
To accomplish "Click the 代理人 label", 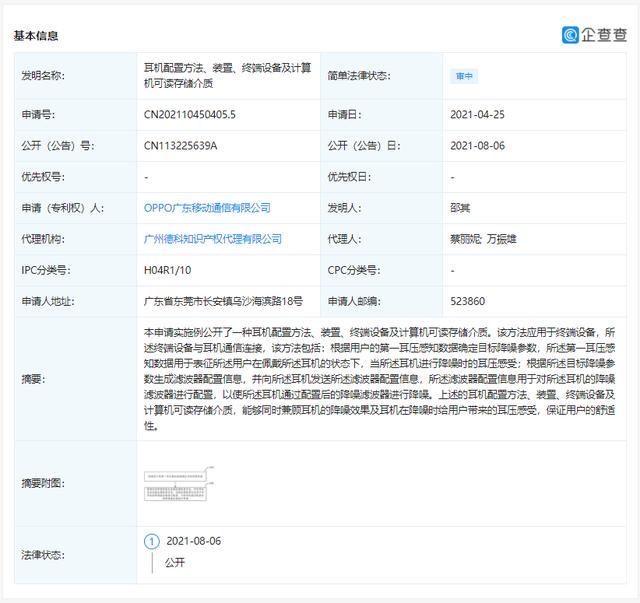I will 344,239.
